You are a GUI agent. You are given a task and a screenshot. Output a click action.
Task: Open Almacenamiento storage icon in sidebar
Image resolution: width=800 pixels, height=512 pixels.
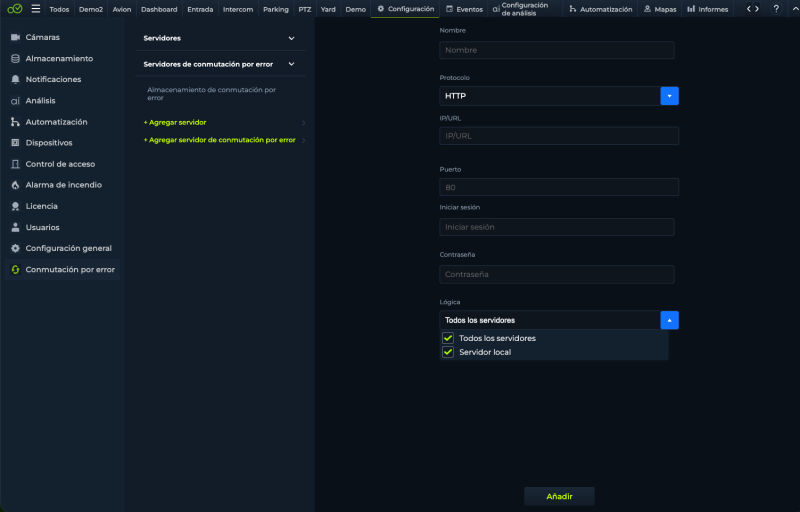(x=15, y=59)
